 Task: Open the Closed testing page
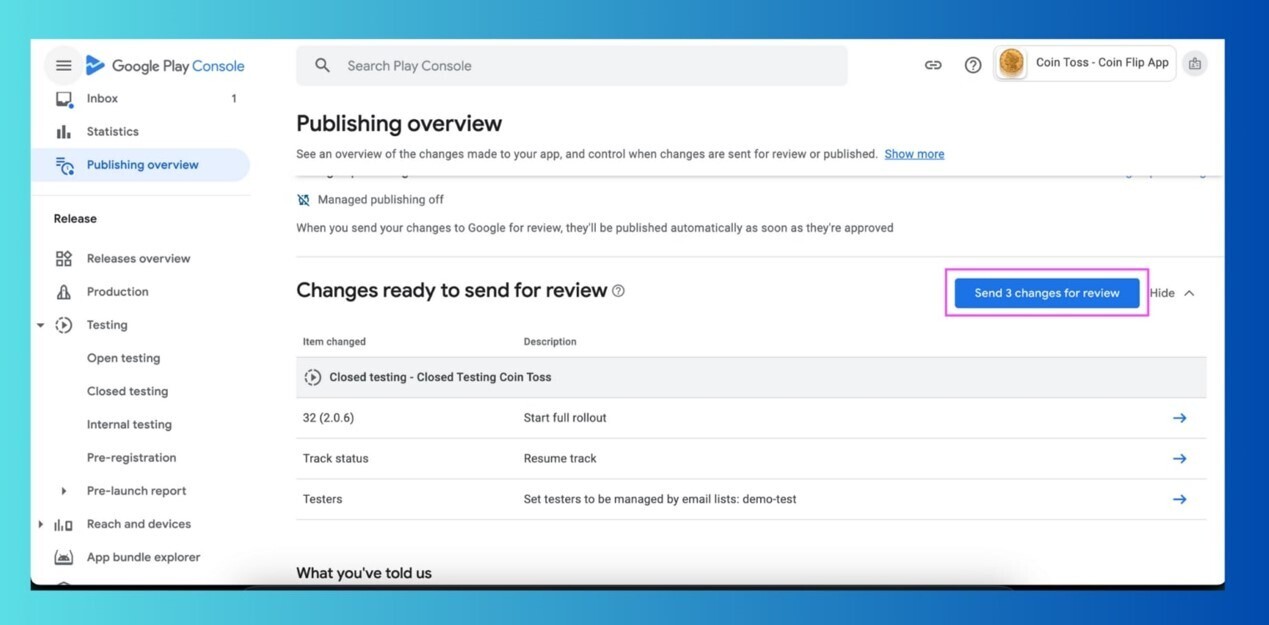pos(127,391)
